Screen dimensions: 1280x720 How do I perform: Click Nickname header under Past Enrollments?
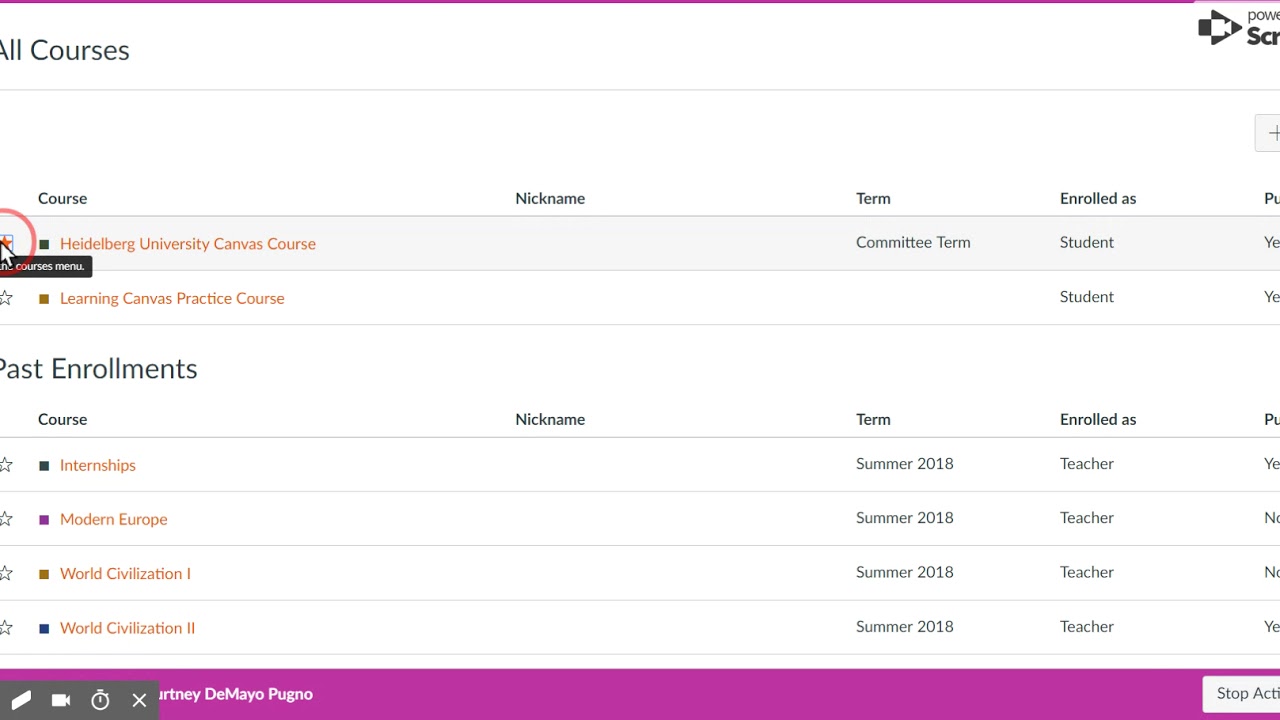[550, 419]
